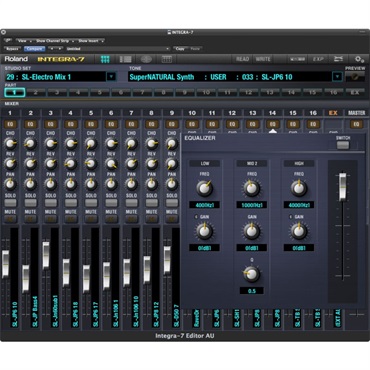The height and width of the screenshot is (370, 370).
Task: Select PART 8 tab
Action: [x=163, y=92]
